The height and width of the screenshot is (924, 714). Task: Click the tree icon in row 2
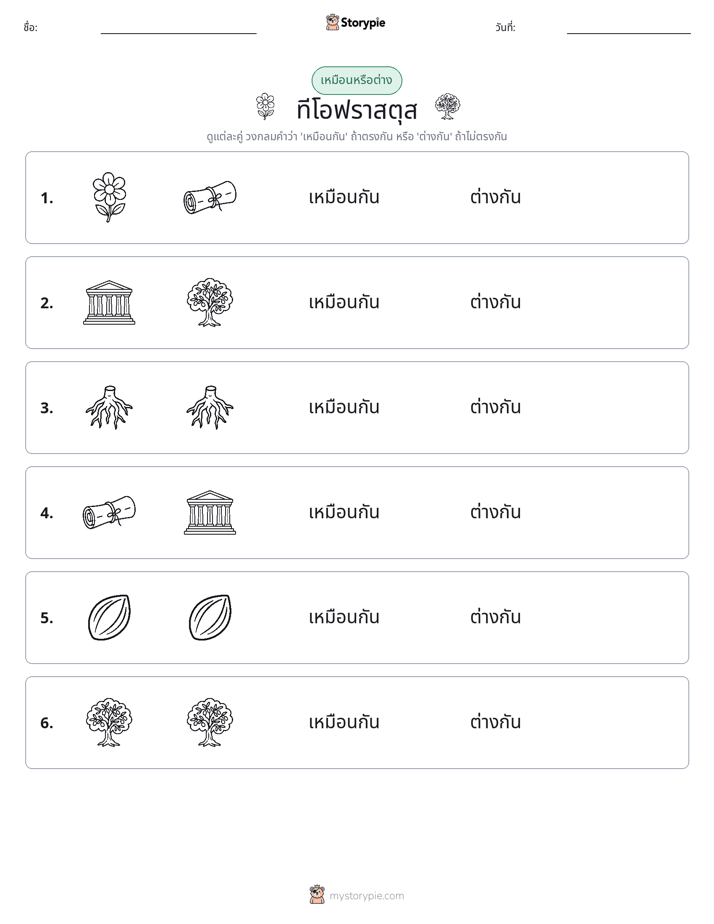[210, 302]
